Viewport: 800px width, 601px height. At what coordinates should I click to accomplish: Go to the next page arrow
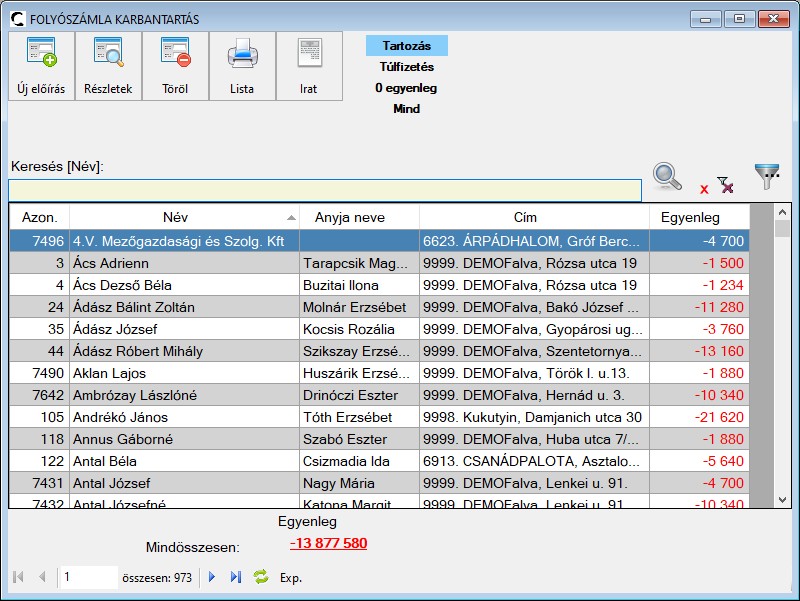pos(212,577)
